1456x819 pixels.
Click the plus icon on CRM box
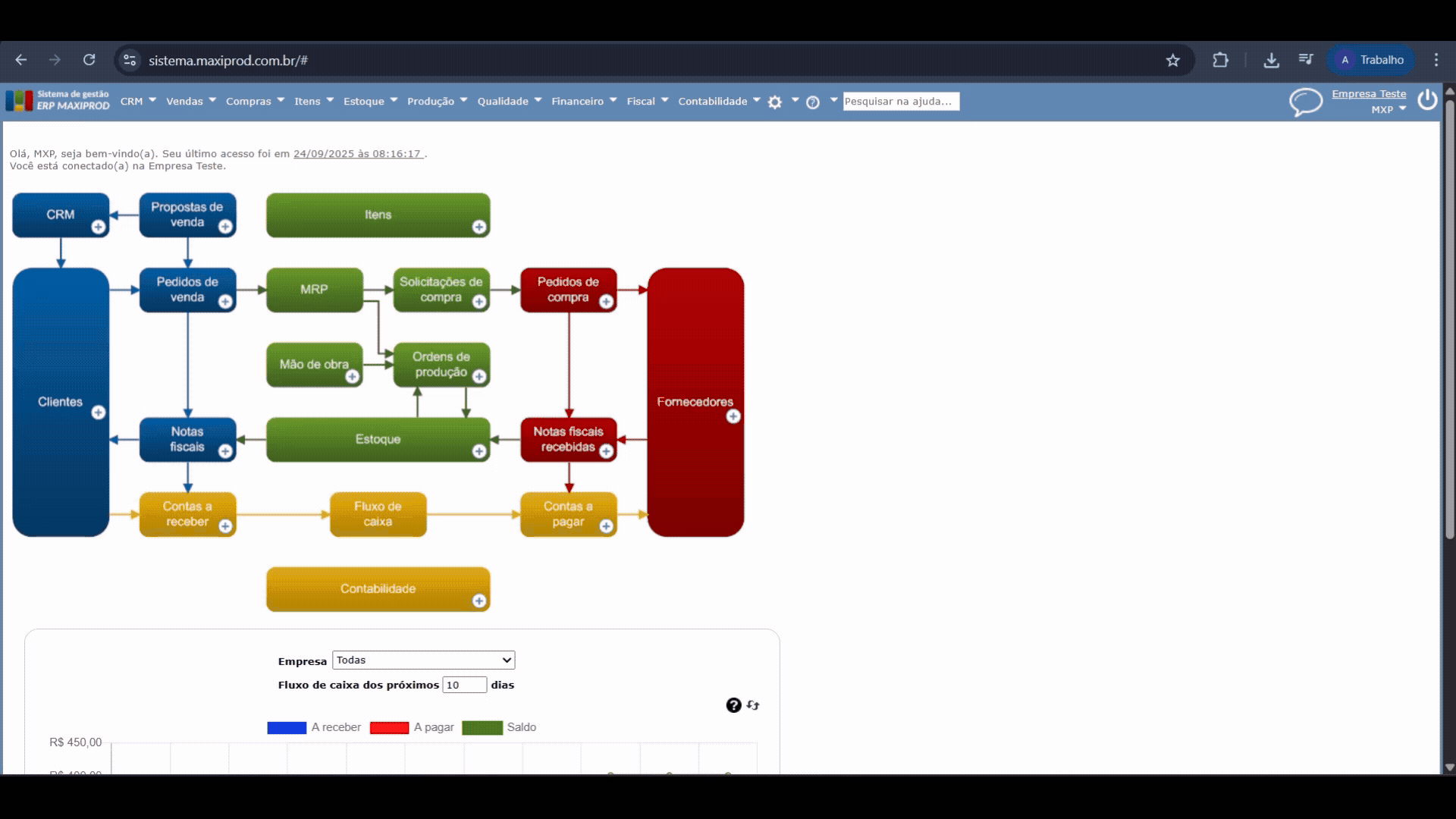tap(99, 227)
